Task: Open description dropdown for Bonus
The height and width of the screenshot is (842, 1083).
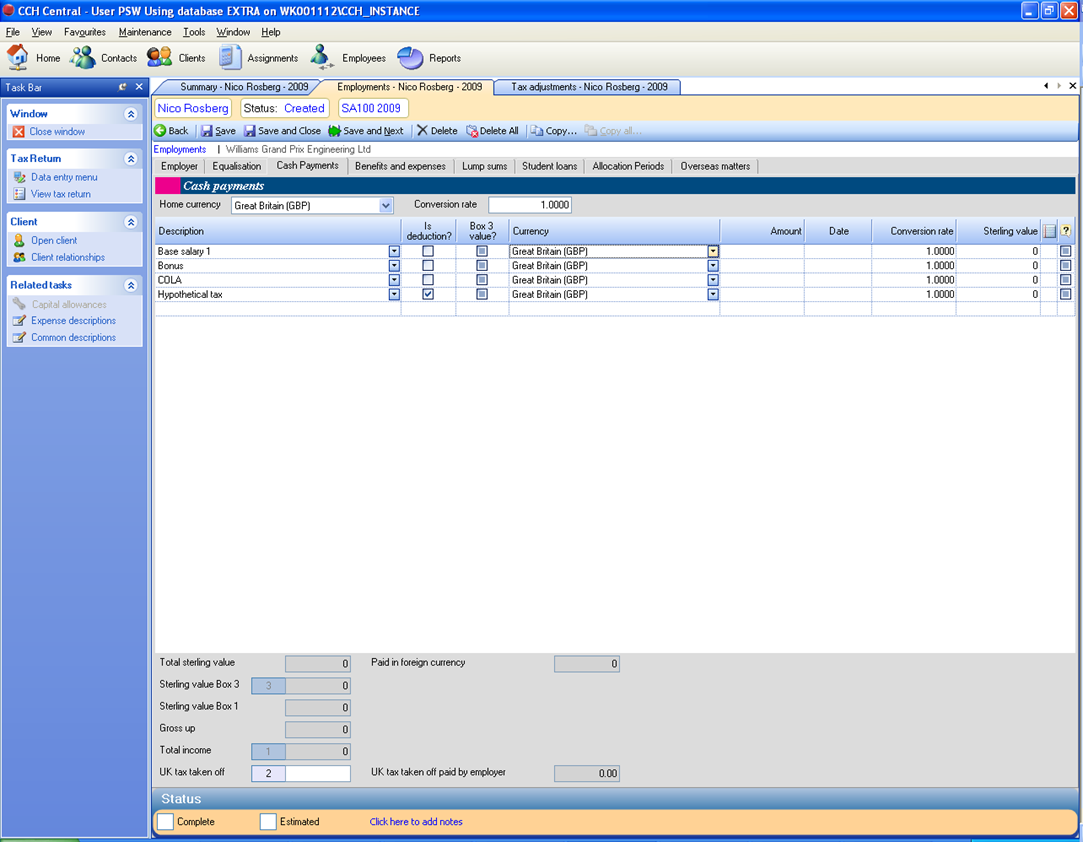Action: [394, 266]
